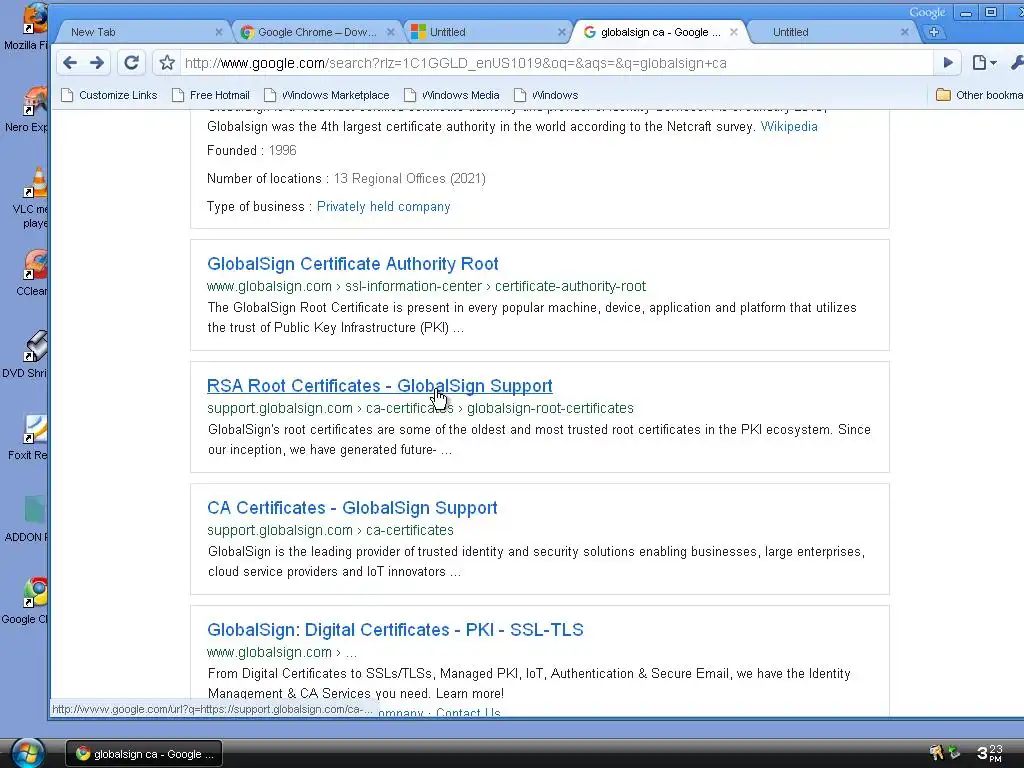Reload the page with refresh icon
The width and height of the screenshot is (1024, 768).
coord(131,63)
